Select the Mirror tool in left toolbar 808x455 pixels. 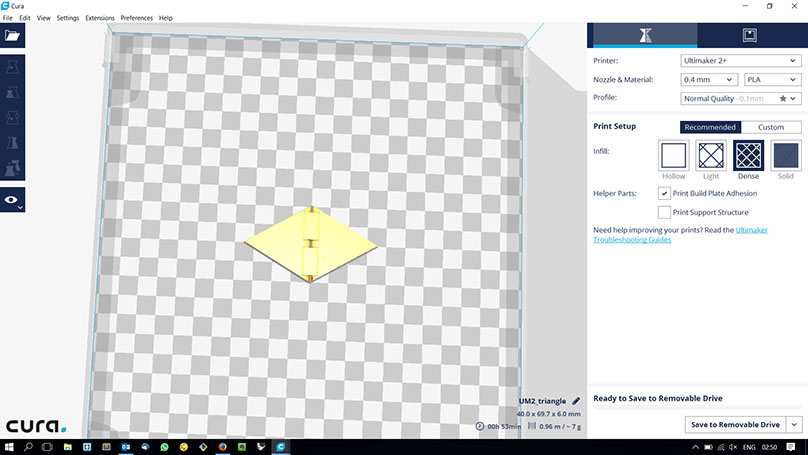tap(12, 143)
